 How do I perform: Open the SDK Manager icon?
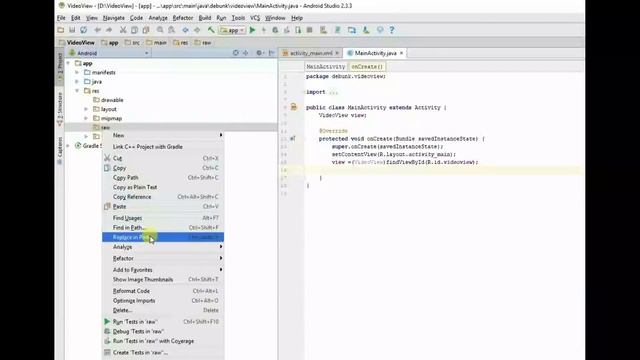(x=366, y=30)
